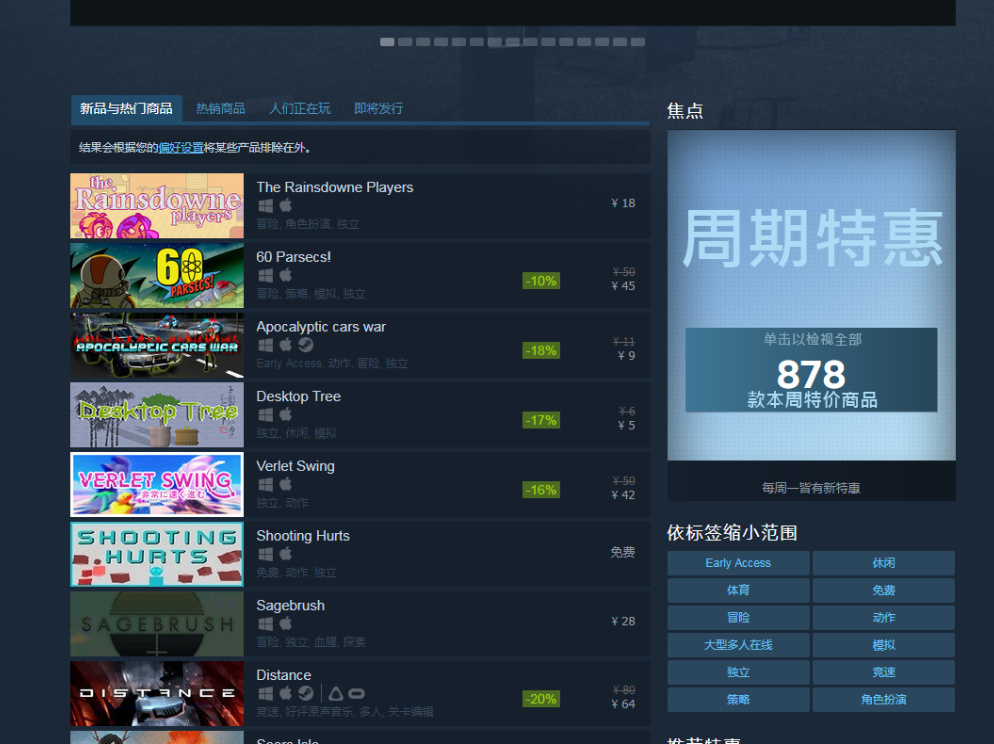Filter by the 免费 tag button
The height and width of the screenshot is (744, 994).
(x=884, y=590)
